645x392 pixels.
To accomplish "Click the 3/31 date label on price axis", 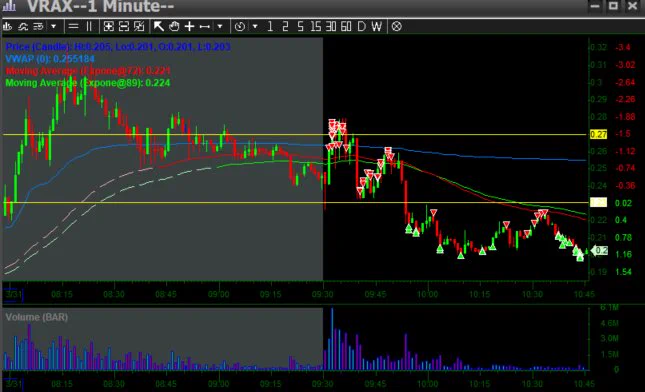I will click(x=14, y=295).
